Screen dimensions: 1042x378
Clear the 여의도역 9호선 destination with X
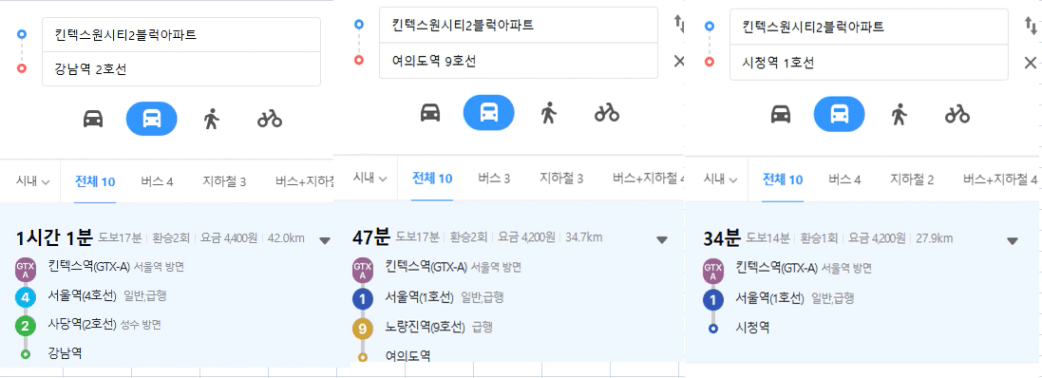pos(678,61)
